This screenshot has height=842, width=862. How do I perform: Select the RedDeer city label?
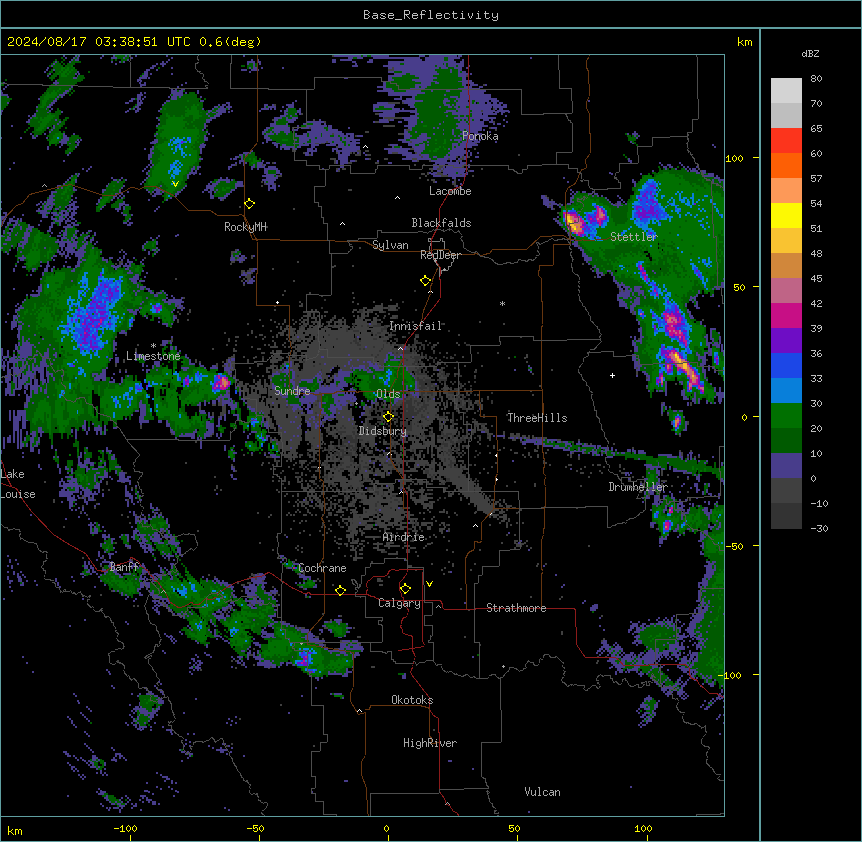coord(440,255)
